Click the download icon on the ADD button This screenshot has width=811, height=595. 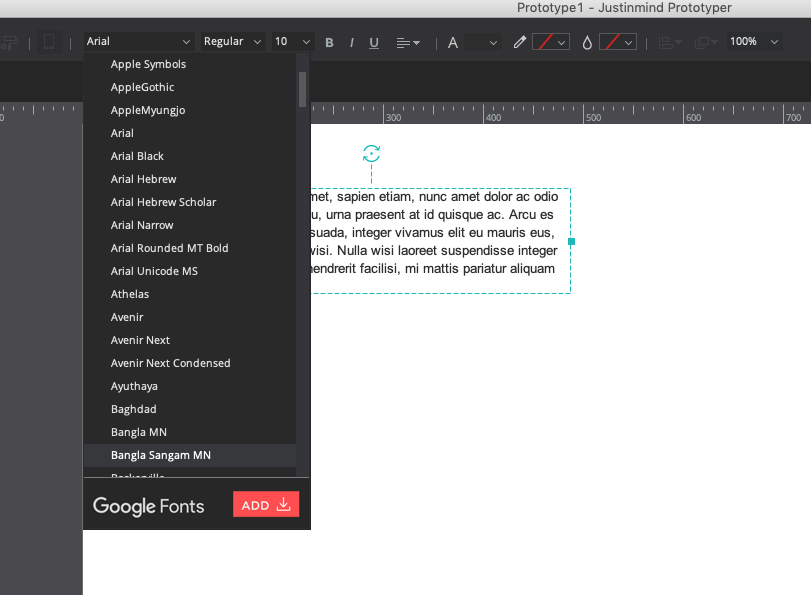pyautogui.click(x=283, y=505)
